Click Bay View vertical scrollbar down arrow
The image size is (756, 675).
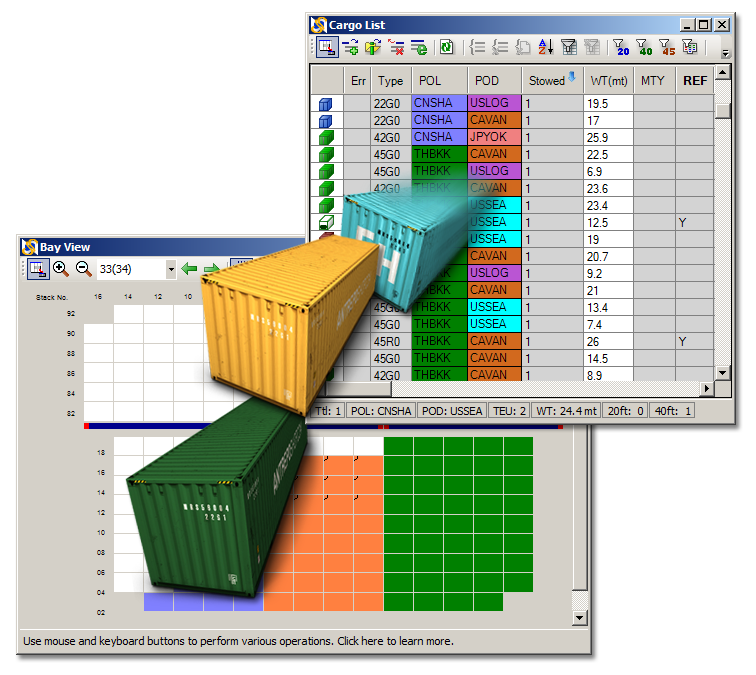[x=580, y=617]
